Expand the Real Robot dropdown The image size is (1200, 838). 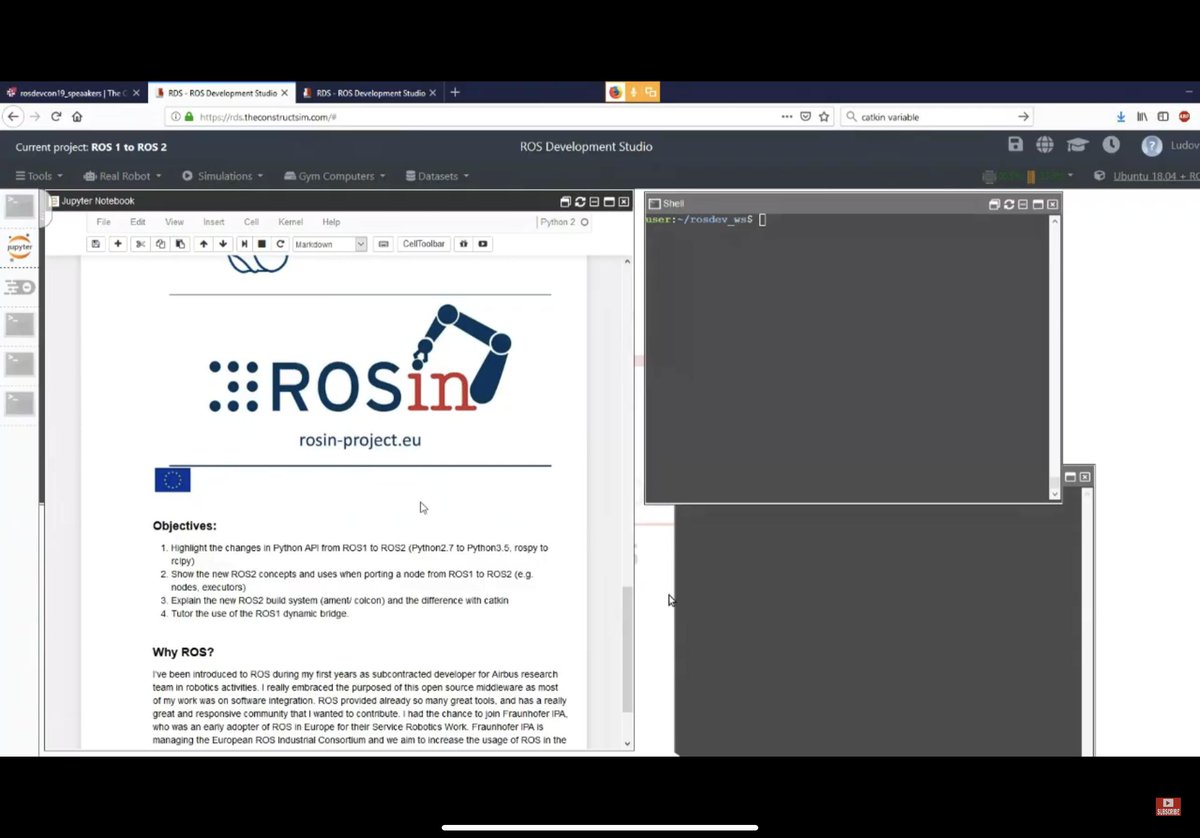[x=122, y=176]
